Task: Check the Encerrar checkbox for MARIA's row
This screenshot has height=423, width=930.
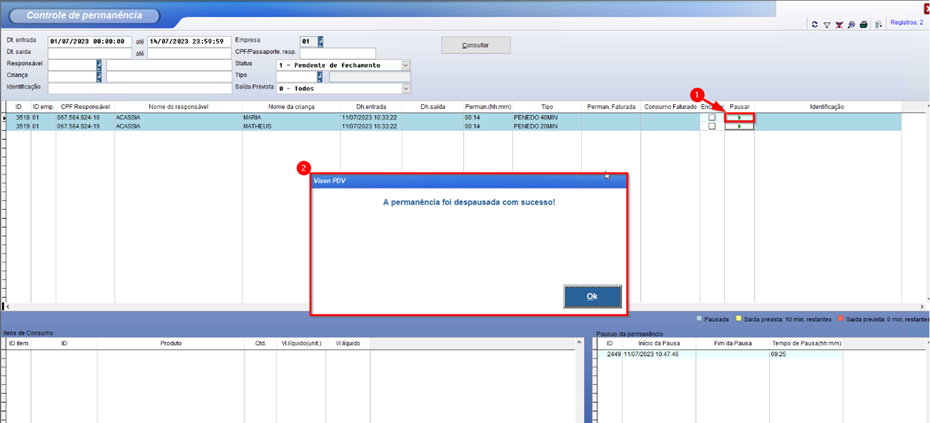Action: [x=712, y=117]
